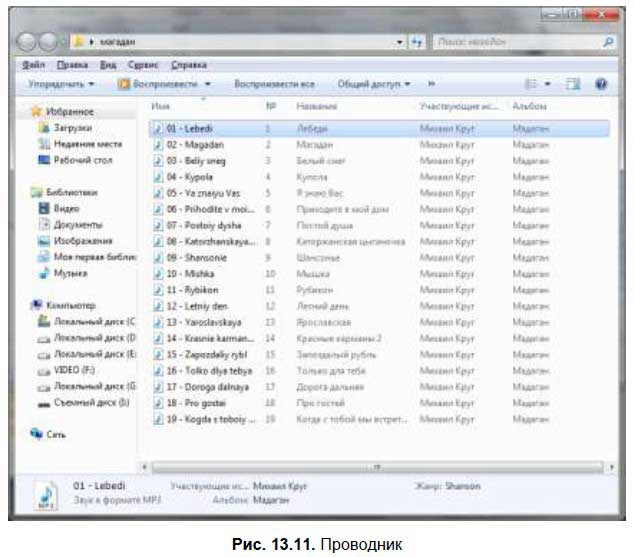Click the music file icon of 19 - Kogda s toboiy
634x557 pixels.
click(158, 419)
